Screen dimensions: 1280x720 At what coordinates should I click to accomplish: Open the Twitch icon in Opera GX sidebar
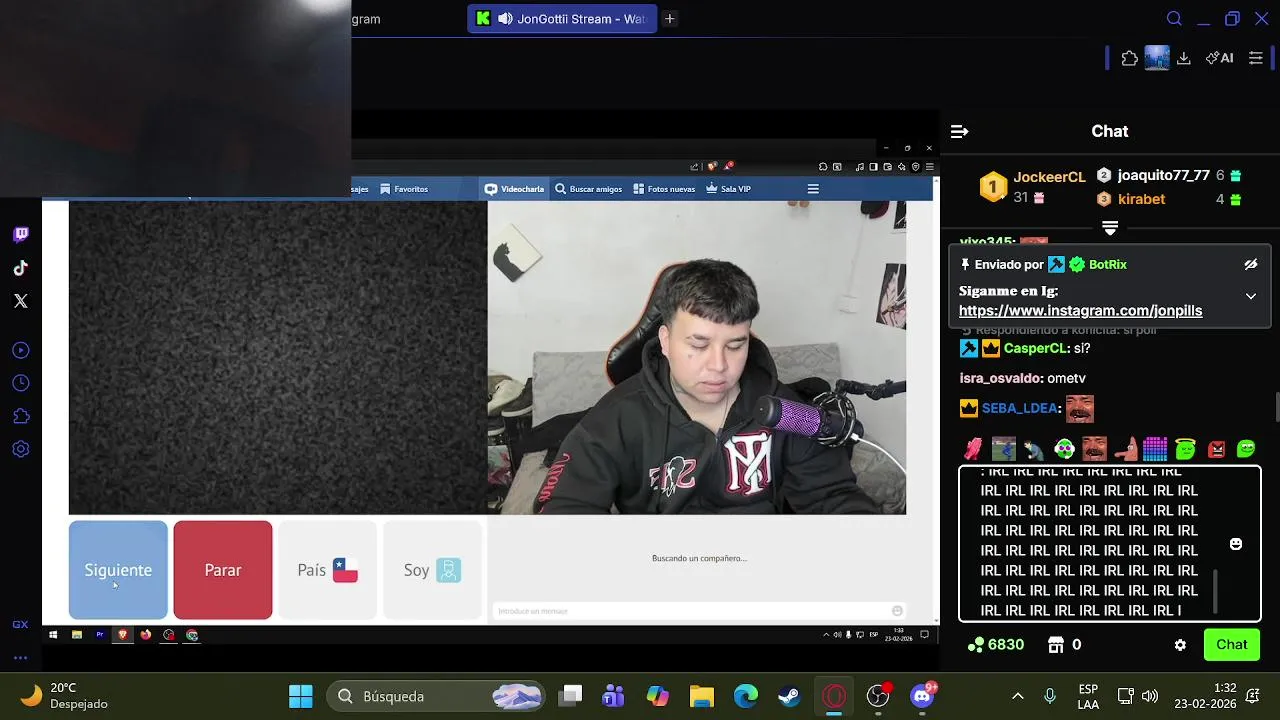(x=21, y=234)
